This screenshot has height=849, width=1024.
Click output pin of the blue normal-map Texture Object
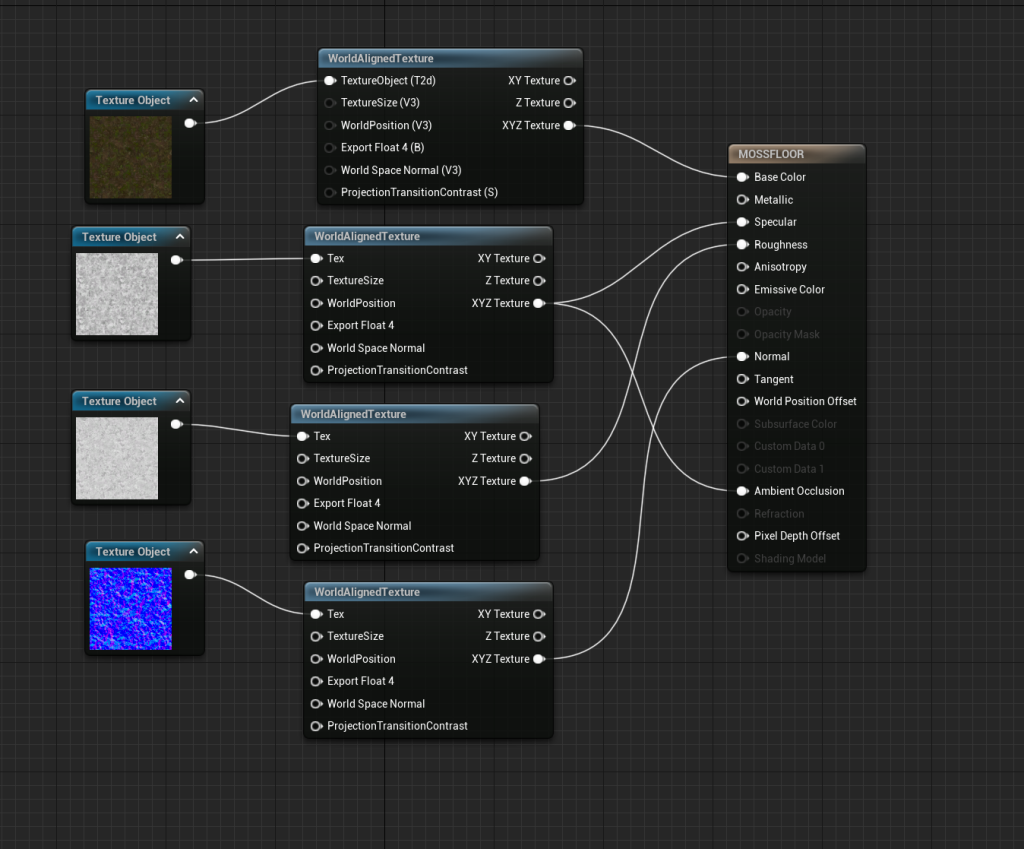click(190, 575)
